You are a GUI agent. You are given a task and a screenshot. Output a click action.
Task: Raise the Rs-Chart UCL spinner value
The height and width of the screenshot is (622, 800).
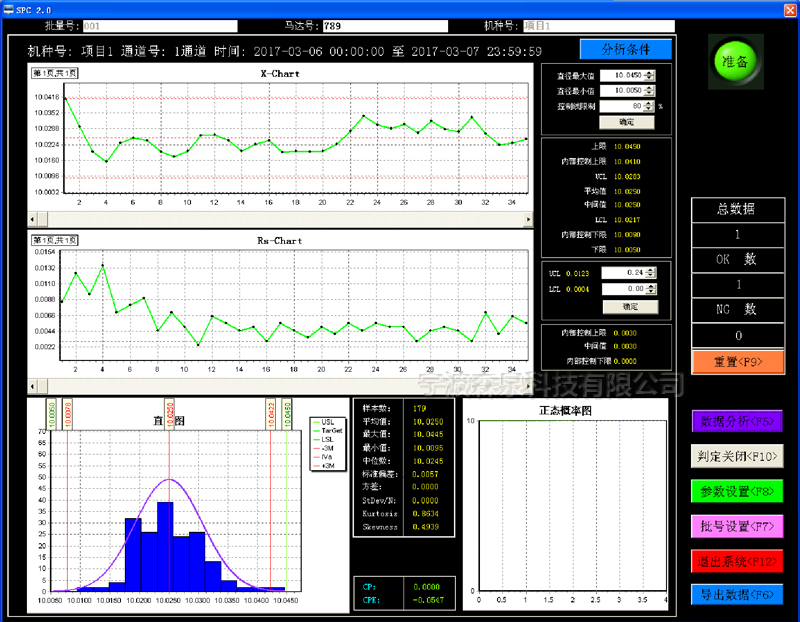[649, 269]
